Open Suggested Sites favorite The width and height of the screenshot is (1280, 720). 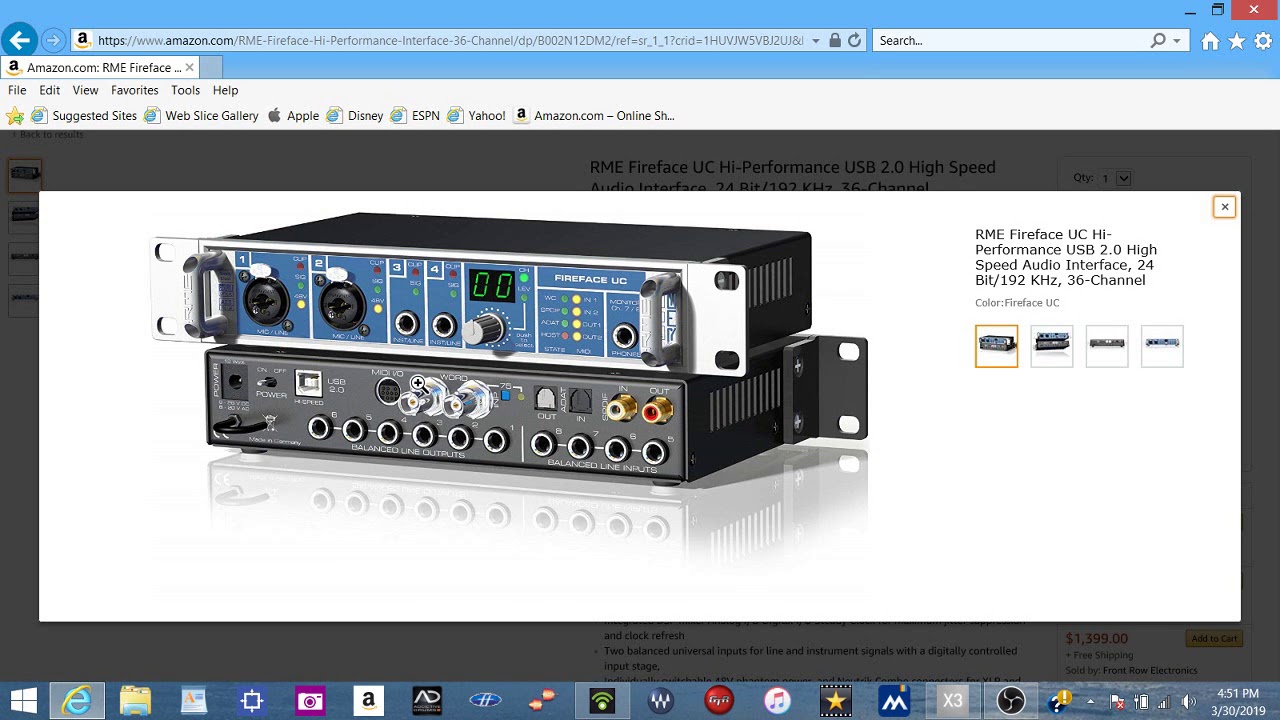pos(84,116)
